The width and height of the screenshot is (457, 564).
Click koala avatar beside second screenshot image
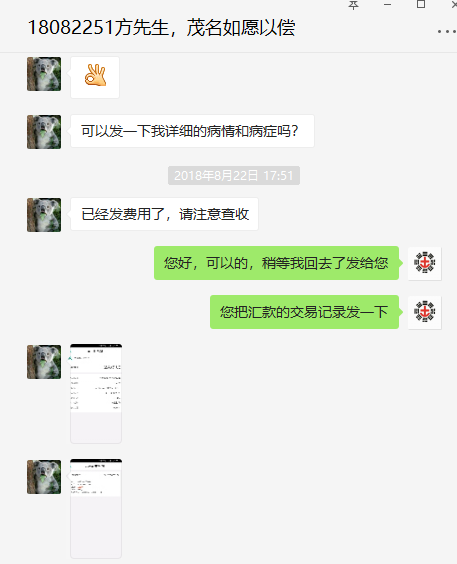[44, 477]
